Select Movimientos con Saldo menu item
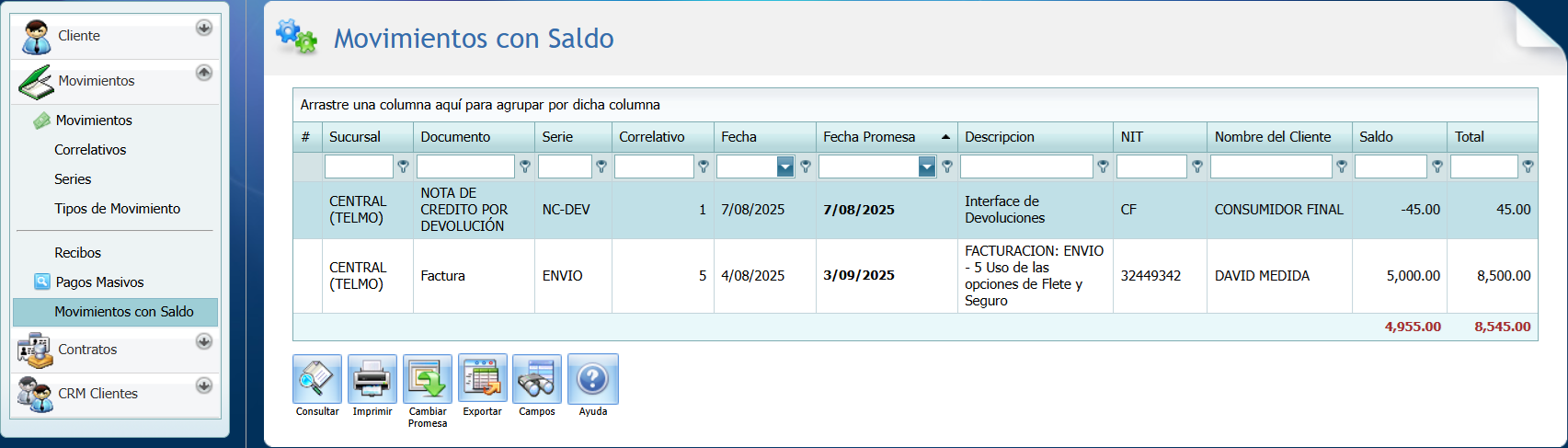The image size is (1568, 448). click(116, 312)
